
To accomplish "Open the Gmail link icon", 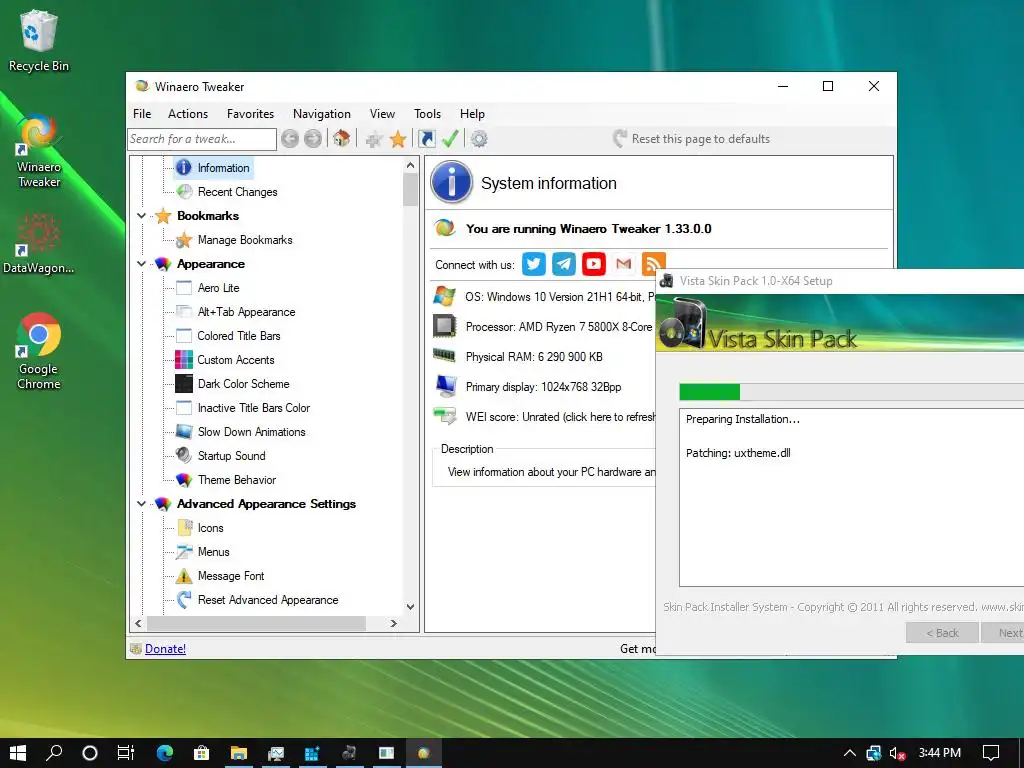I will (624, 264).
